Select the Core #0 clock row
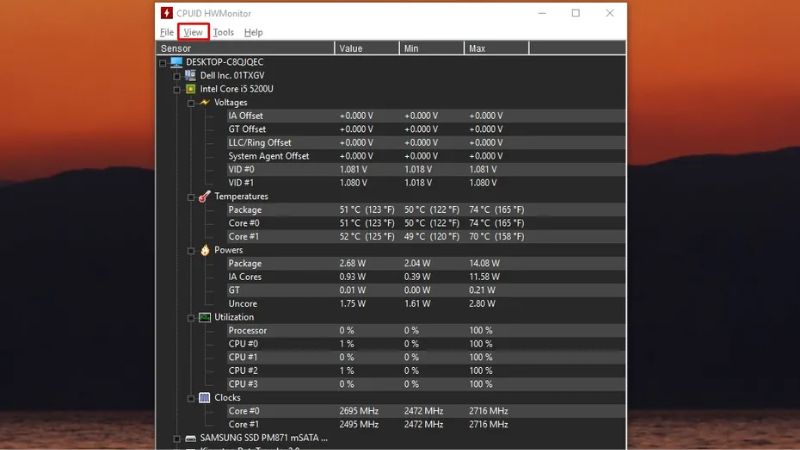Viewport: 800px width, 450px height. [426, 411]
